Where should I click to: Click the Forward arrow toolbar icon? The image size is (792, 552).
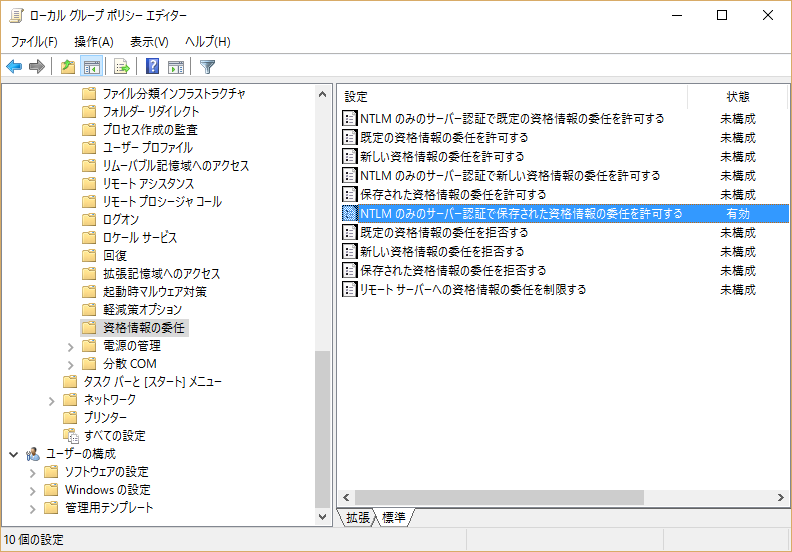[x=37, y=66]
